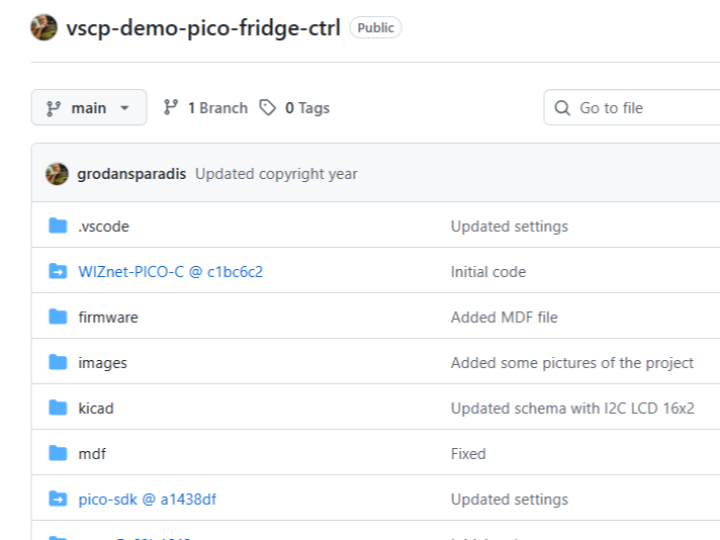Click the kicad folder icon
The width and height of the screenshot is (720, 540).
[58, 408]
